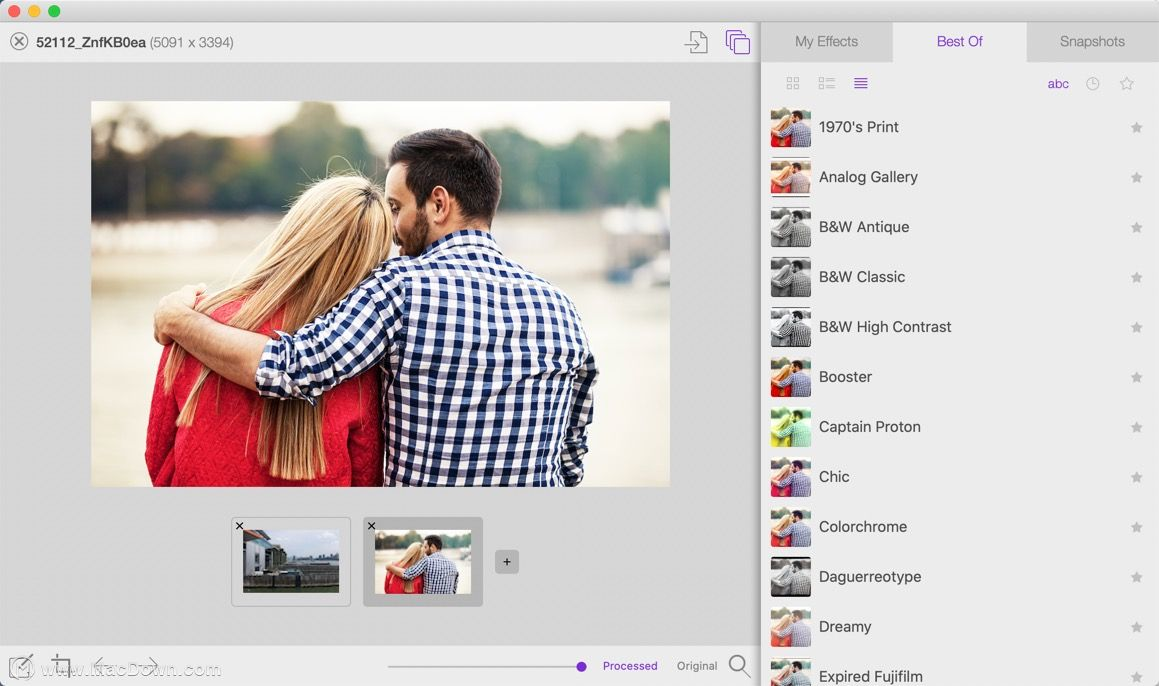Mark Daguerreotype effect as favorite
This screenshot has width=1159, height=686.
(x=1136, y=578)
